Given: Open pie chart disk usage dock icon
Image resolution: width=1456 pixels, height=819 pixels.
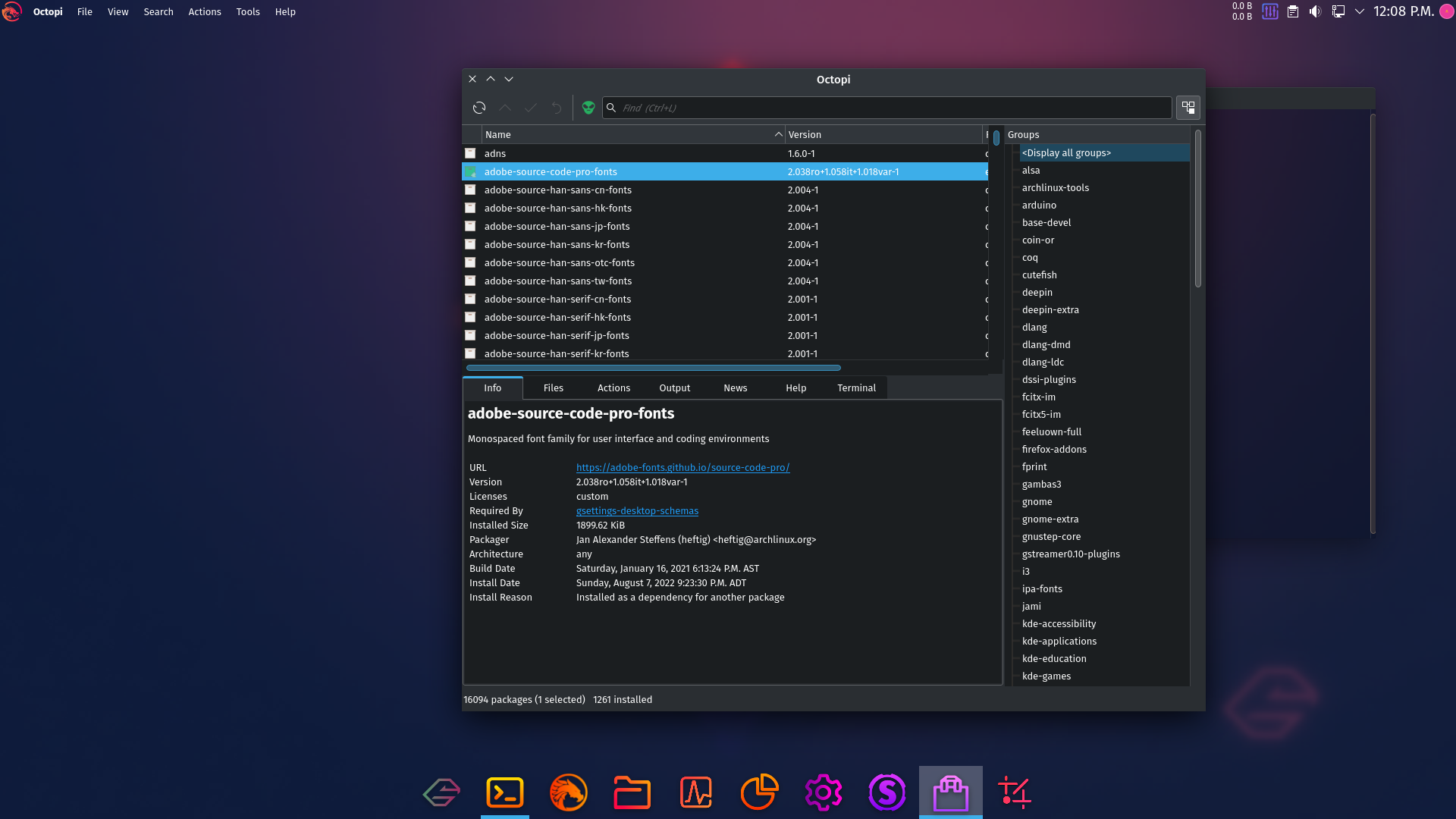Looking at the screenshot, I should click(760, 792).
